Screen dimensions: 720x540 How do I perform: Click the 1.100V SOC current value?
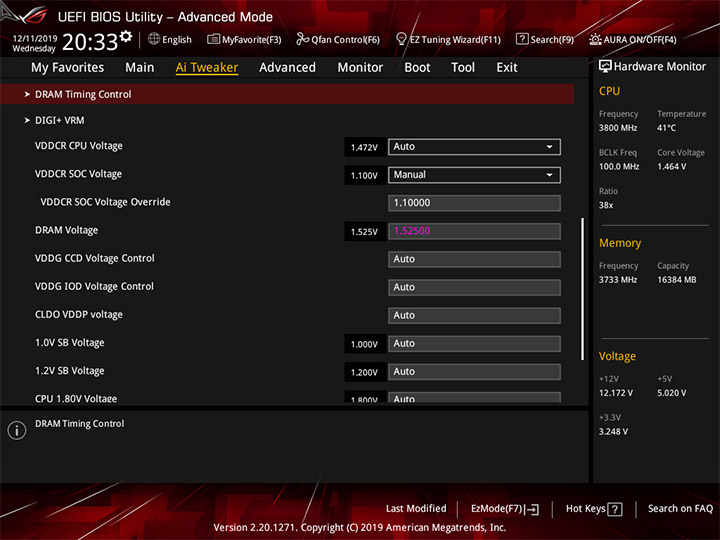click(x=365, y=175)
